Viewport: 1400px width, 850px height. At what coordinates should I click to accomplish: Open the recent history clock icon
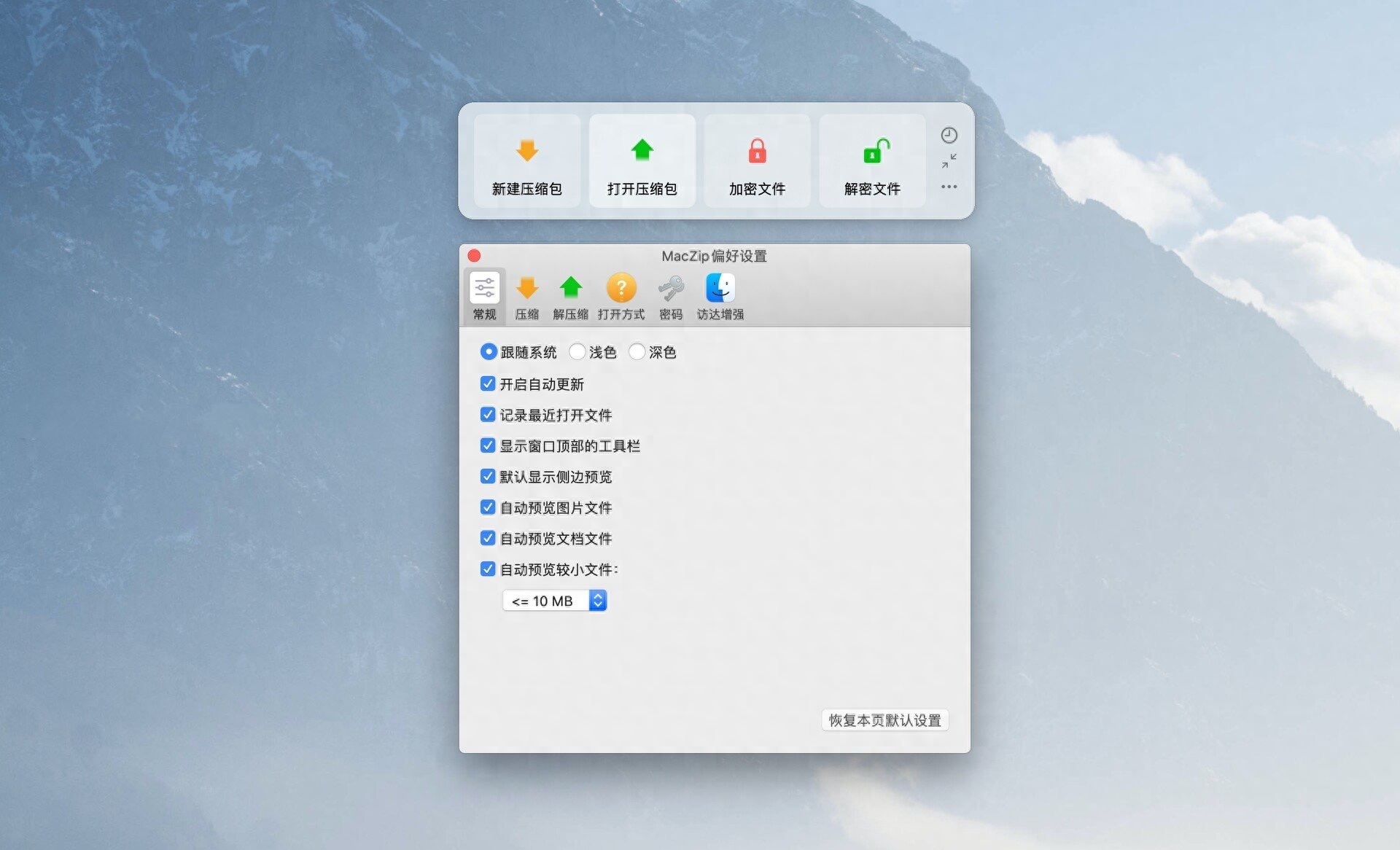[x=949, y=135]
